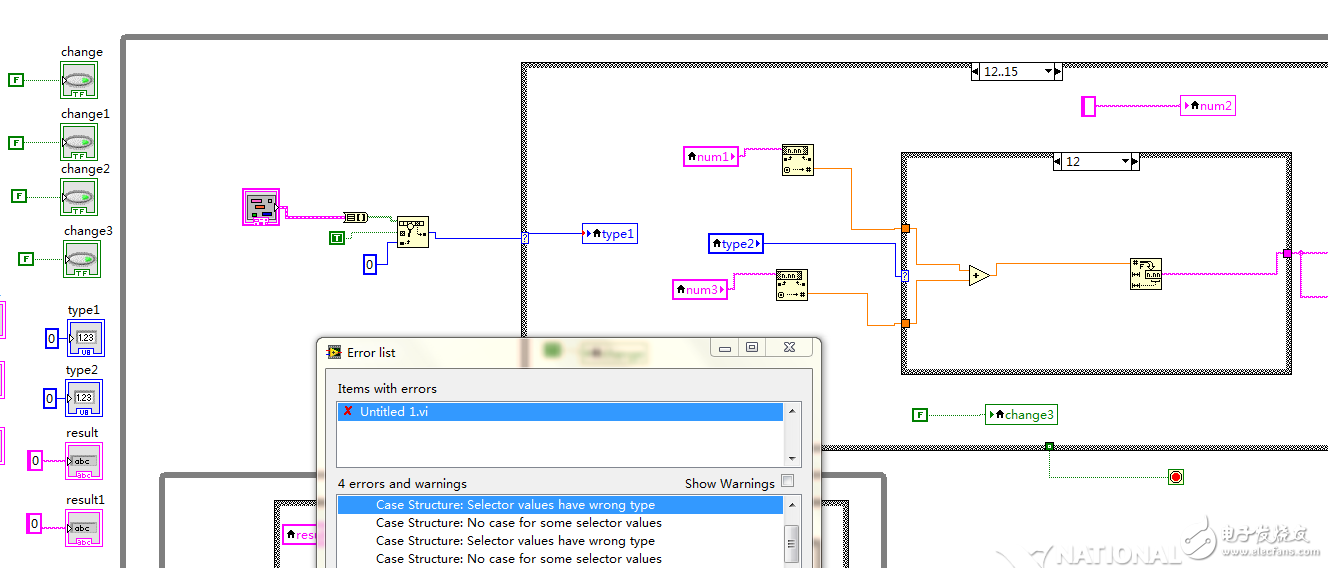
Task: Select the Add function triangle
Action: 979,275
